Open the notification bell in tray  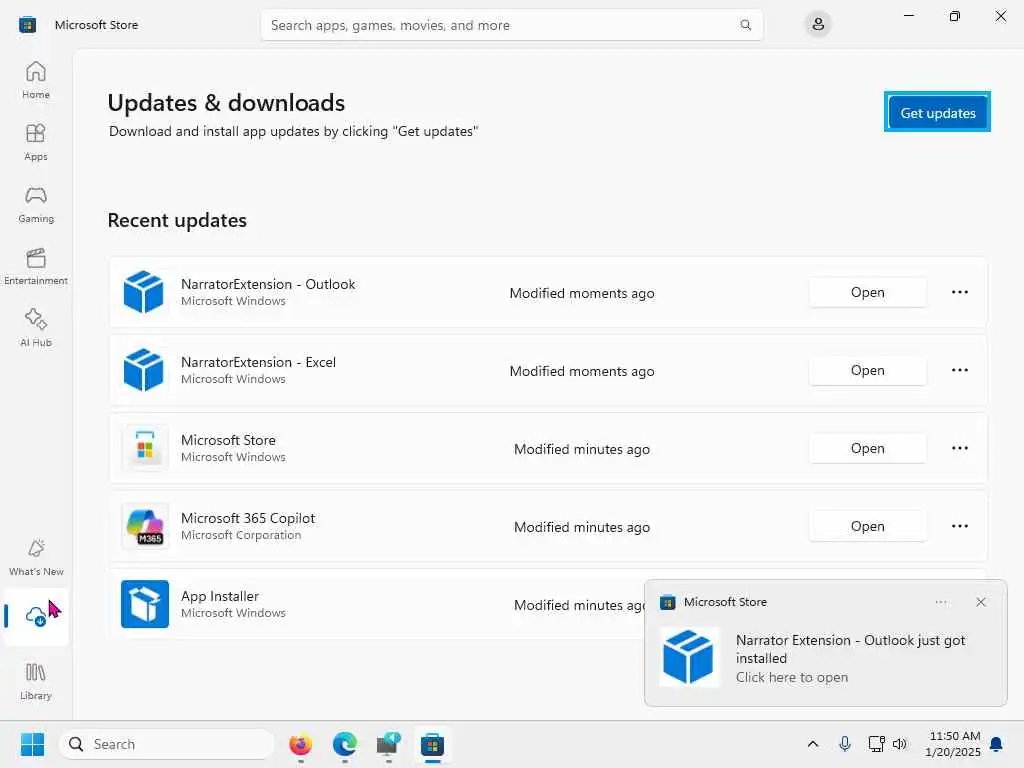click(x=996, y=744)
